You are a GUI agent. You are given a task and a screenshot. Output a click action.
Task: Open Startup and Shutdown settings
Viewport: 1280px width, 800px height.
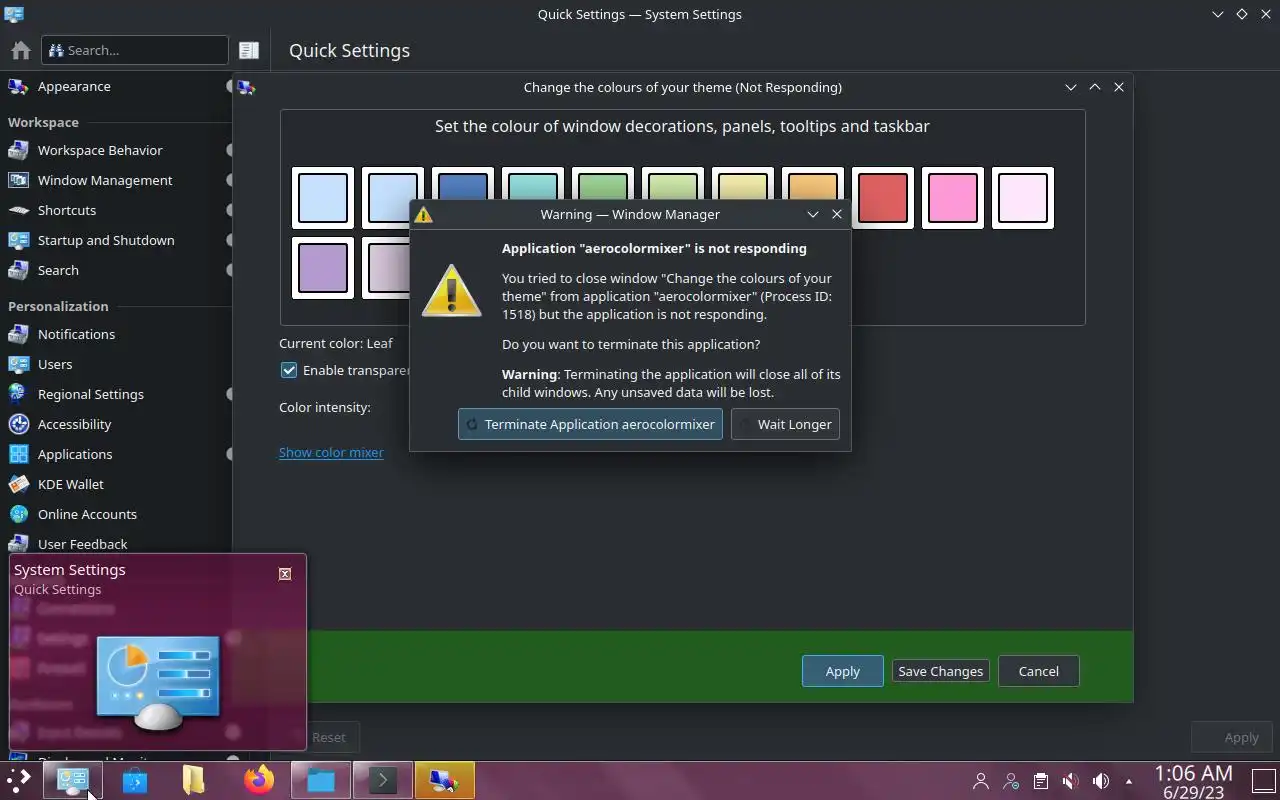pyautogui.click(x=106, y=240)
